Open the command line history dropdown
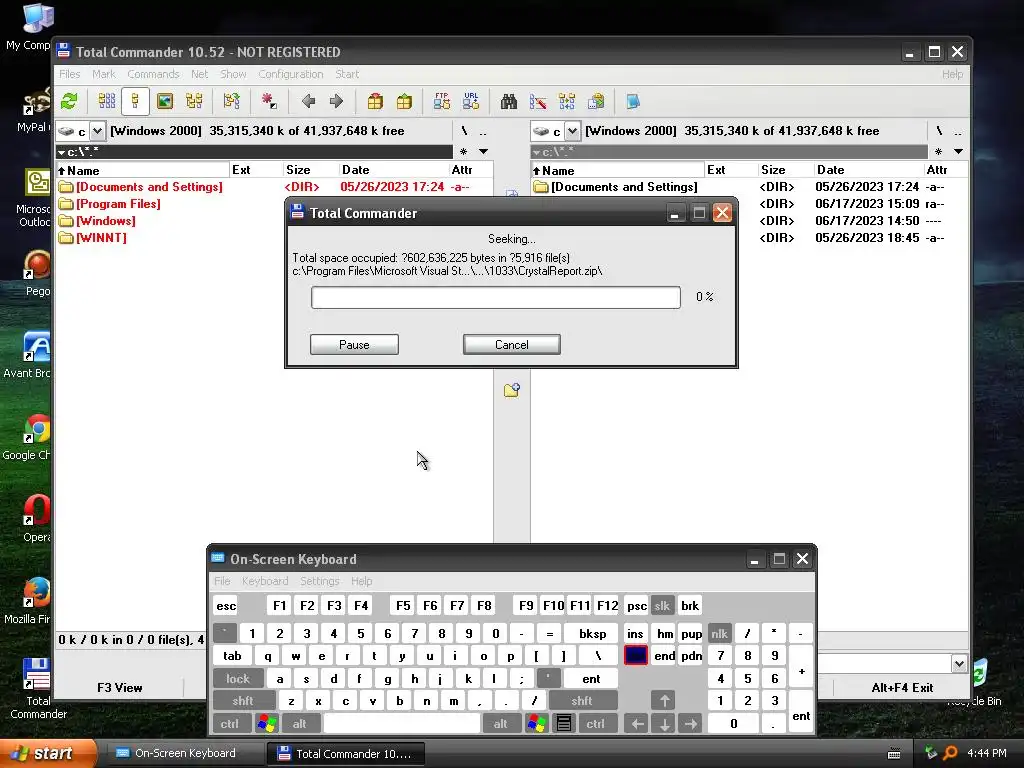 tap(959, 664)
